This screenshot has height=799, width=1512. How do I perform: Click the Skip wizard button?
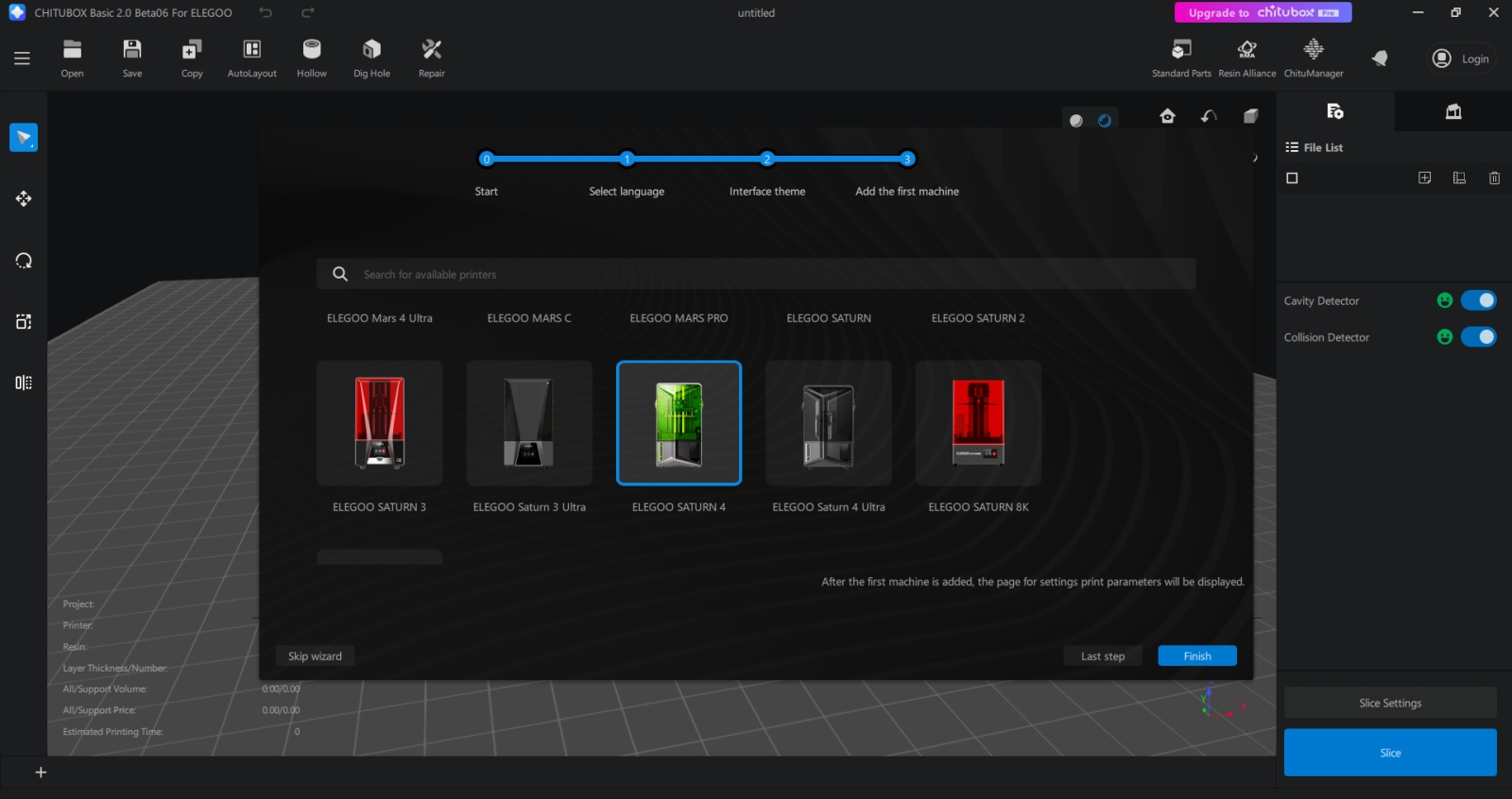click(315, 656)
